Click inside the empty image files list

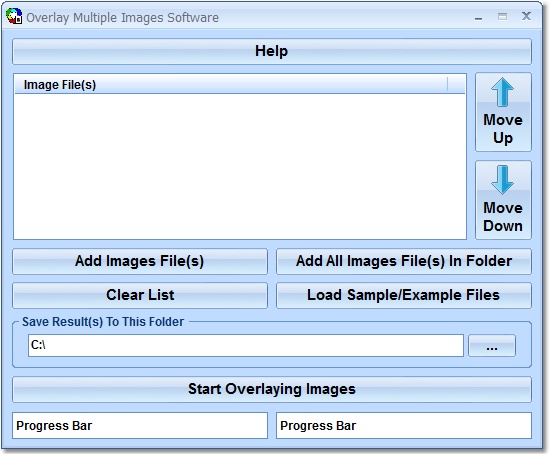[240, 166]
